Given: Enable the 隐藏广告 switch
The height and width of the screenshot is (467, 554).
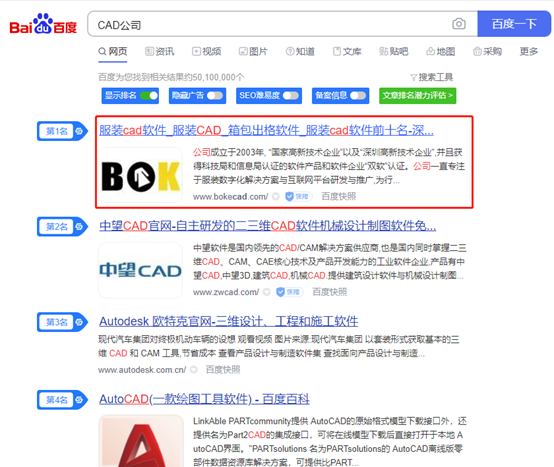Looking at the screenshot, I should tap(215, 95).
